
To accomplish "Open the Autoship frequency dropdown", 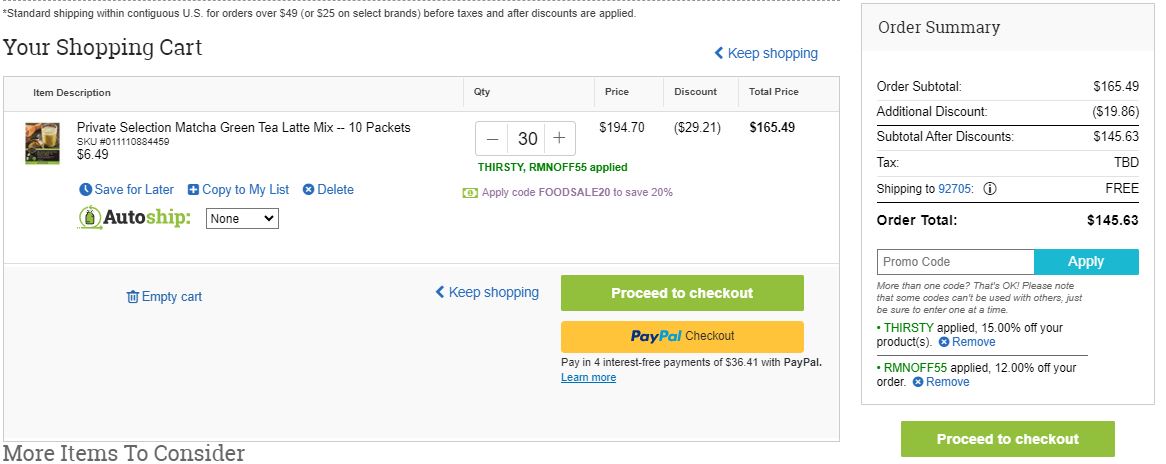I will (242, 219).
